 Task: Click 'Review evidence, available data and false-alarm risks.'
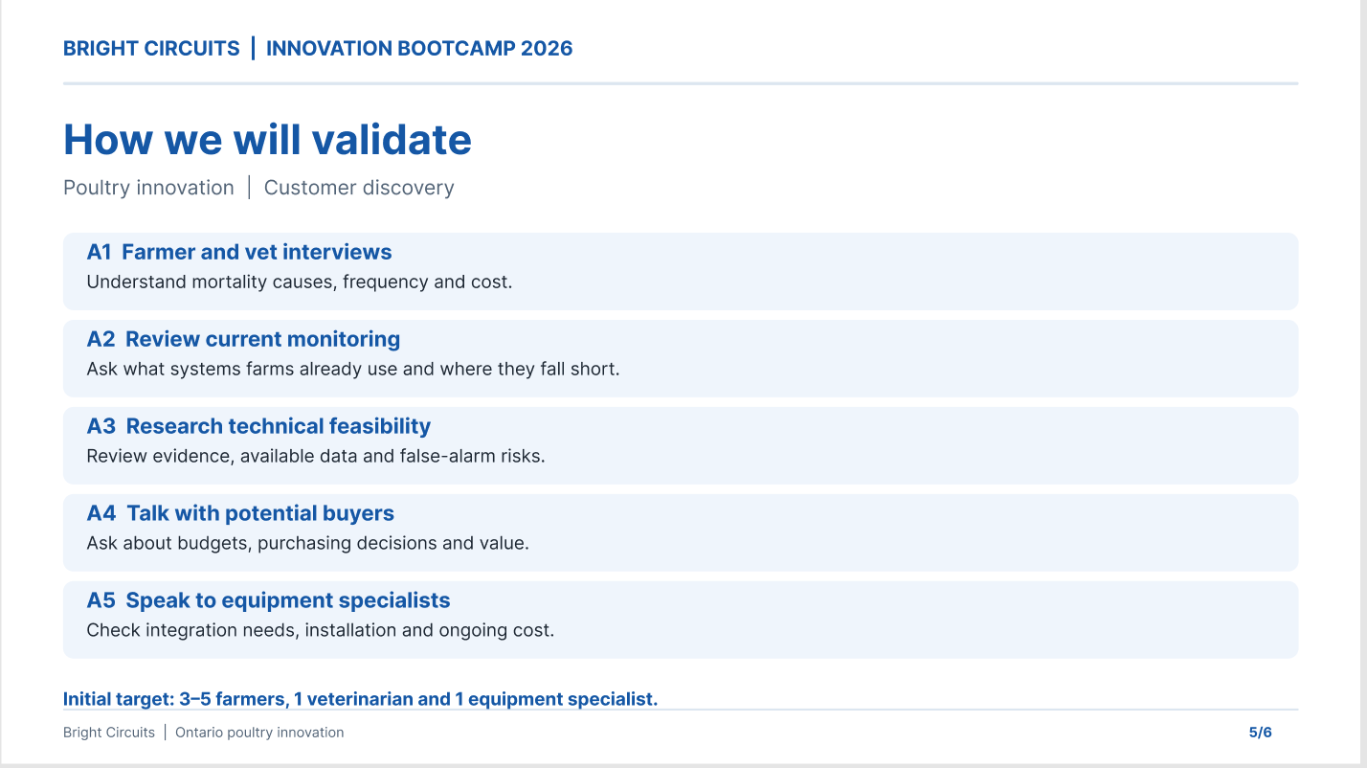coord(316,456)
